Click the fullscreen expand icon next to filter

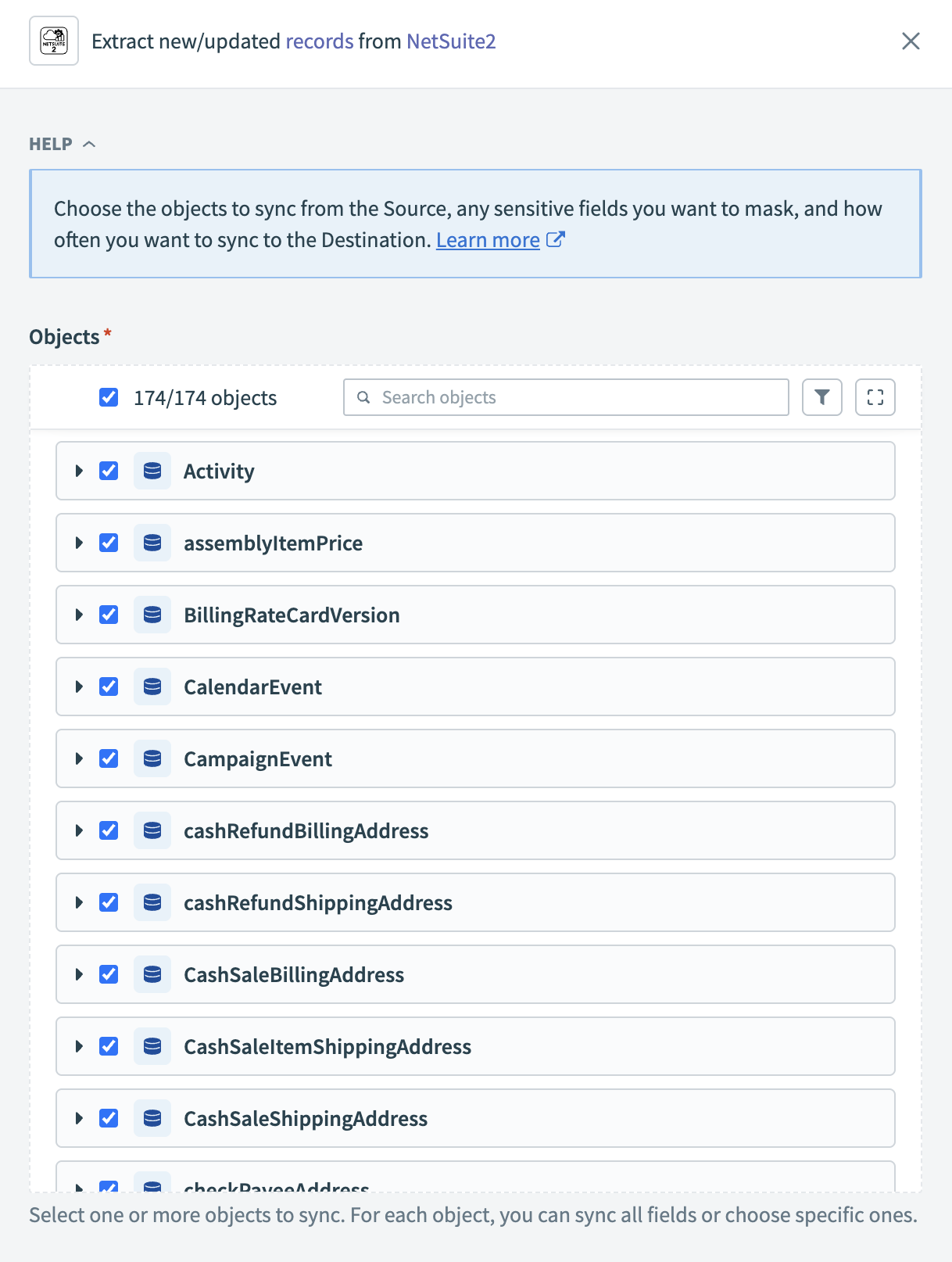(x=875, y=397)
